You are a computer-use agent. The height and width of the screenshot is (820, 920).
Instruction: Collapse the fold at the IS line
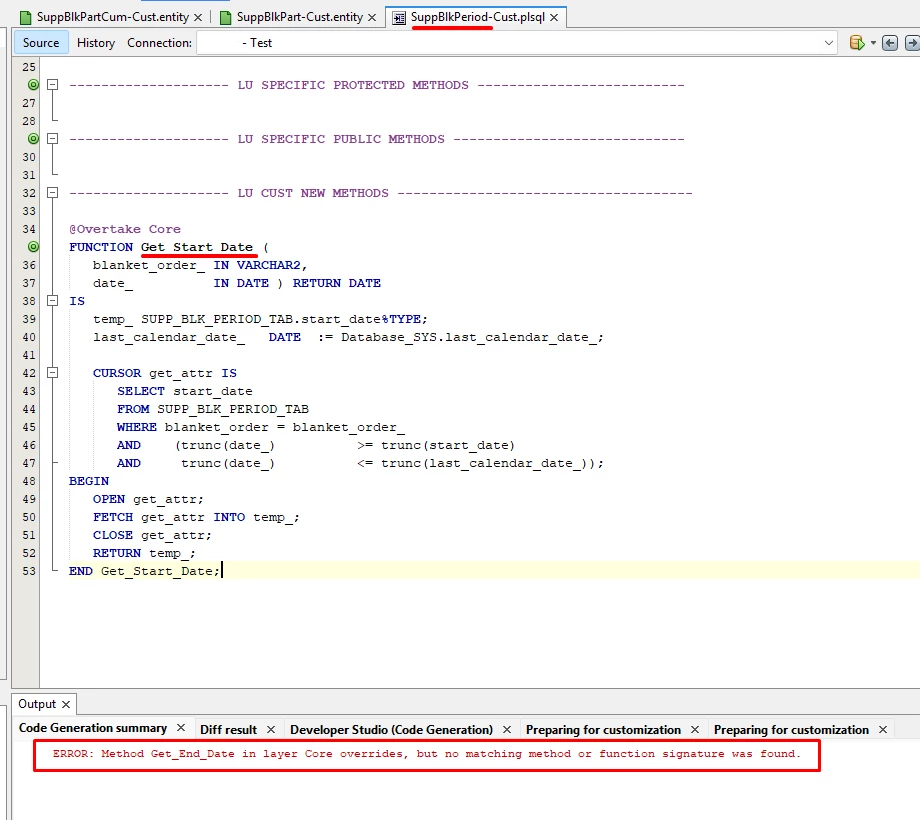[53, 301]
